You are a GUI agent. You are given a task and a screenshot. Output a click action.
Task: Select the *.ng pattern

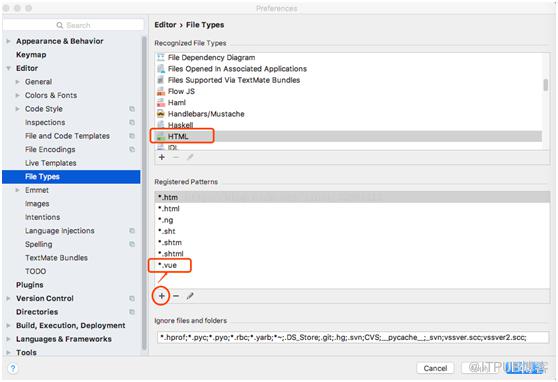click(352, 220)
